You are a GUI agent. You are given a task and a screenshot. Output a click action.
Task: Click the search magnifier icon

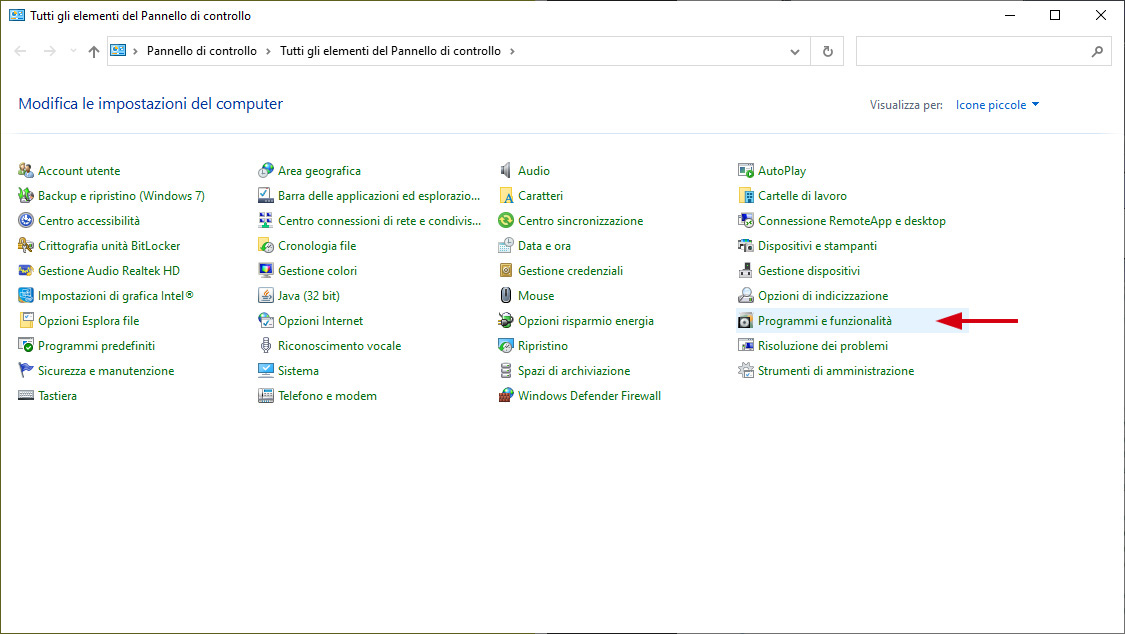coord(1097,52)
